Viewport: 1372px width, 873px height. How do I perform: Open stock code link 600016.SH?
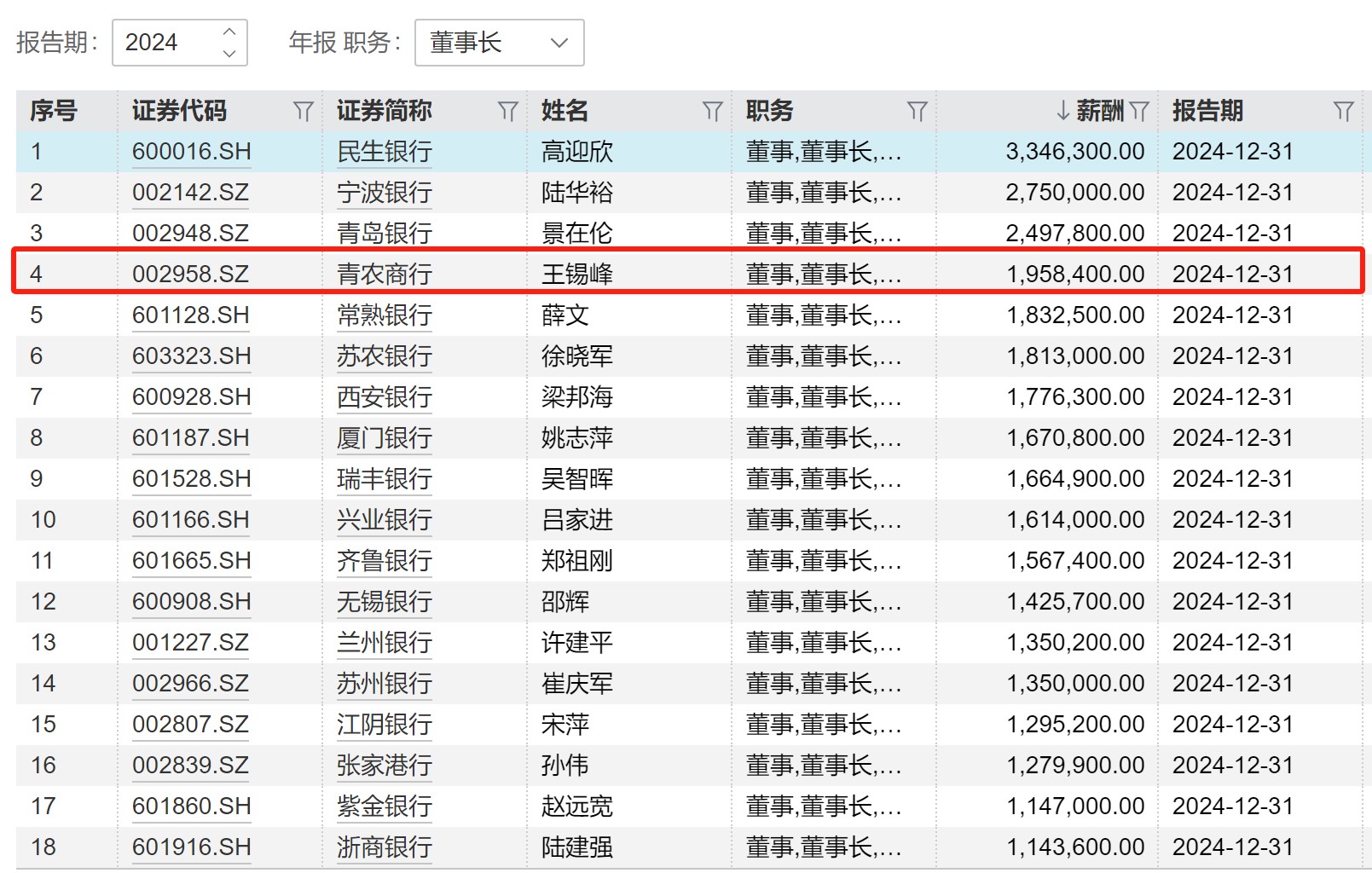(x=191, y=152)
